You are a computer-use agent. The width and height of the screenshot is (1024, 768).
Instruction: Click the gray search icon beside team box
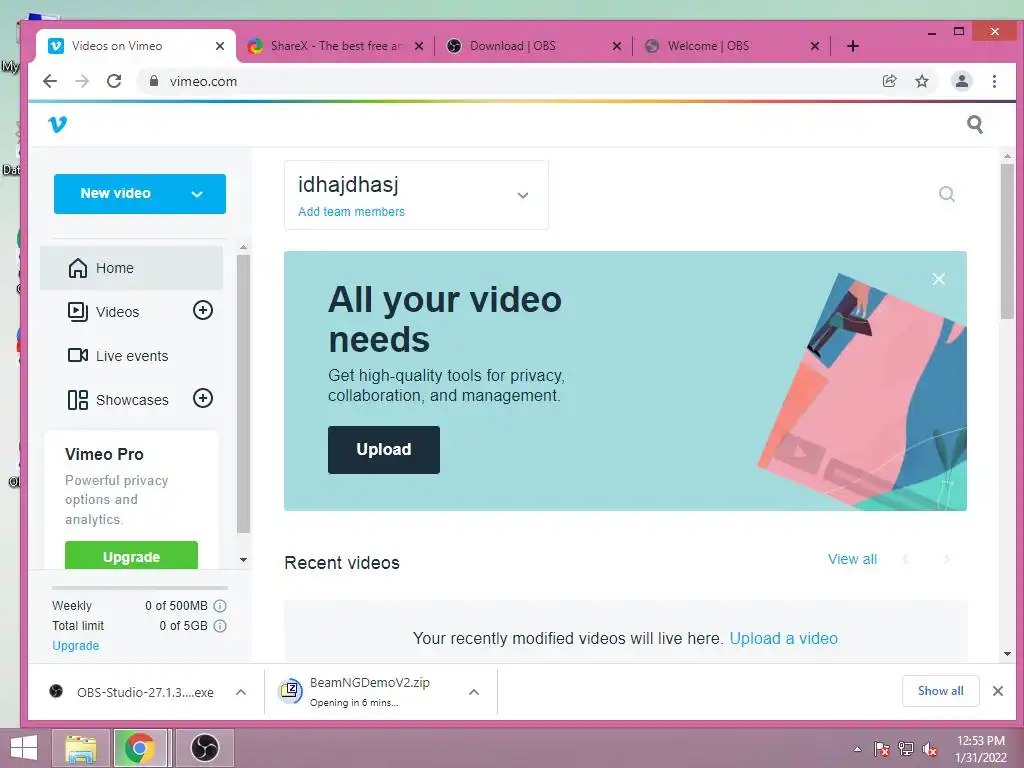click(x=946, y=194)
